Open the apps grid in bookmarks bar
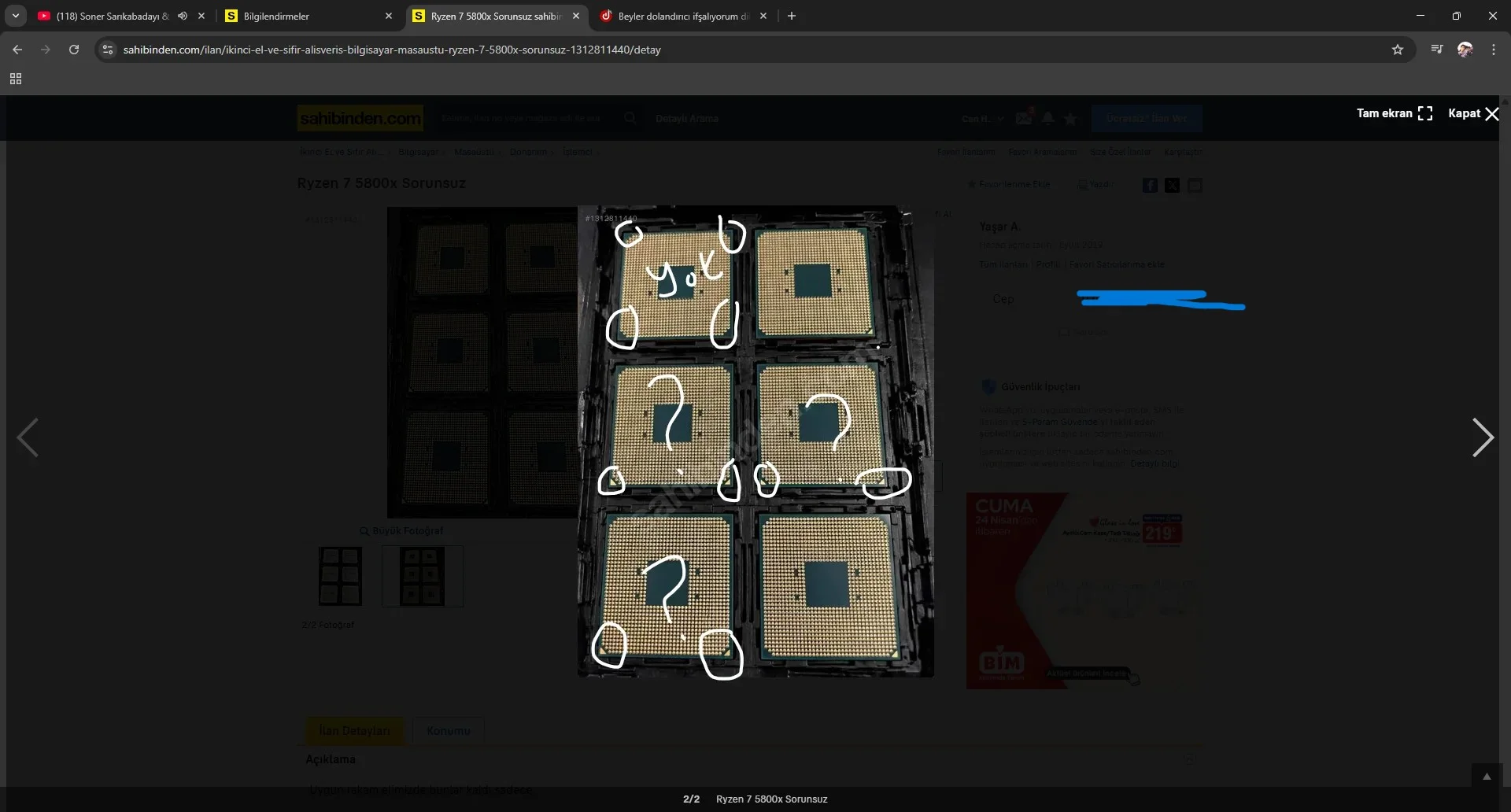 (x=16, y=79)
